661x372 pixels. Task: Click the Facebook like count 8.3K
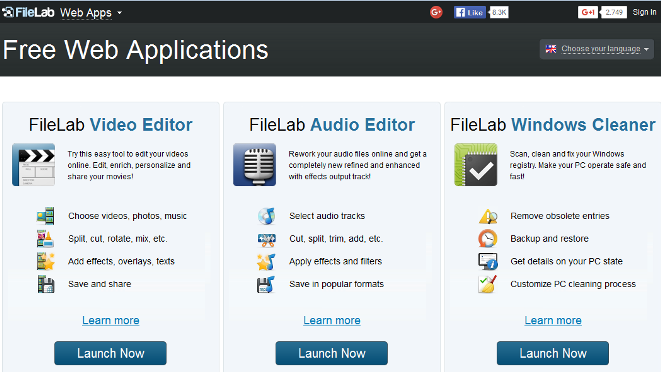pos(499,12)
